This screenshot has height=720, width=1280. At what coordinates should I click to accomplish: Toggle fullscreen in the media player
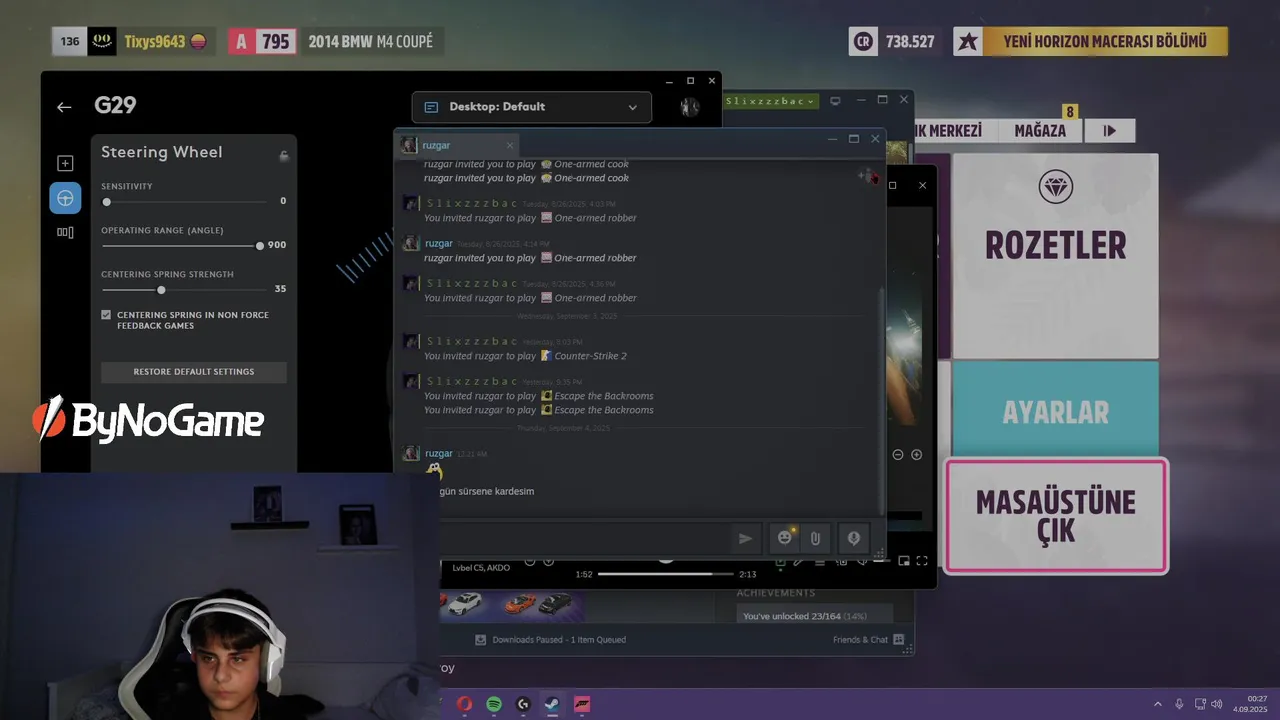pyautogui.click(x=922, y=561)
